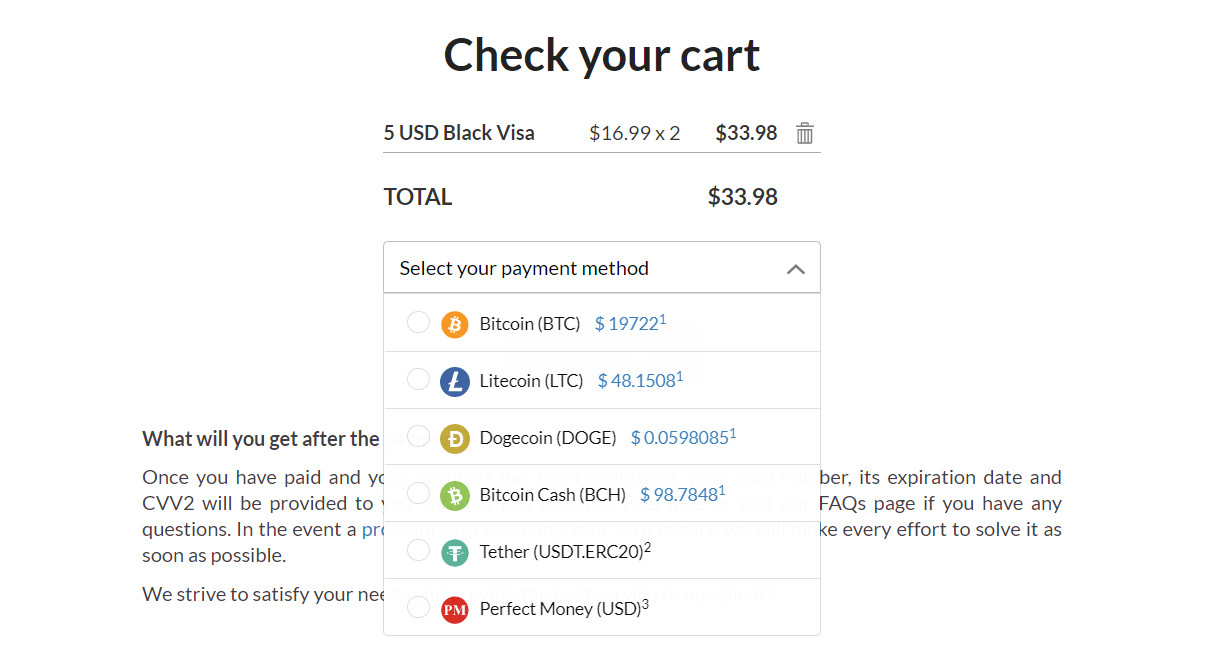Select the Bitcoin (BTC) radio button
The height and width of the screenshot is (665, 1226).
click(418, 323)
